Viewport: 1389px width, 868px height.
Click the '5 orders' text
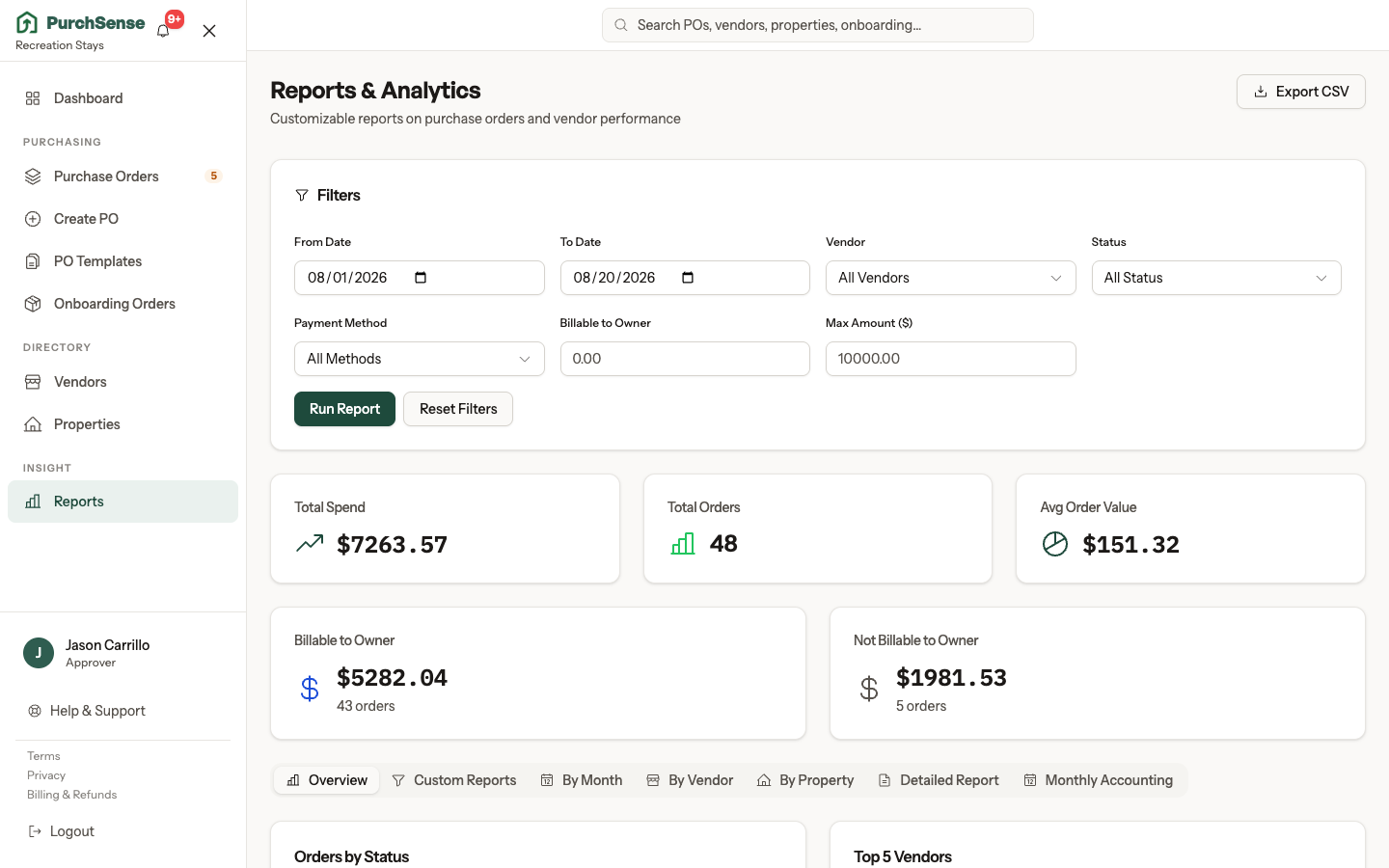click(x=921, y=706)
